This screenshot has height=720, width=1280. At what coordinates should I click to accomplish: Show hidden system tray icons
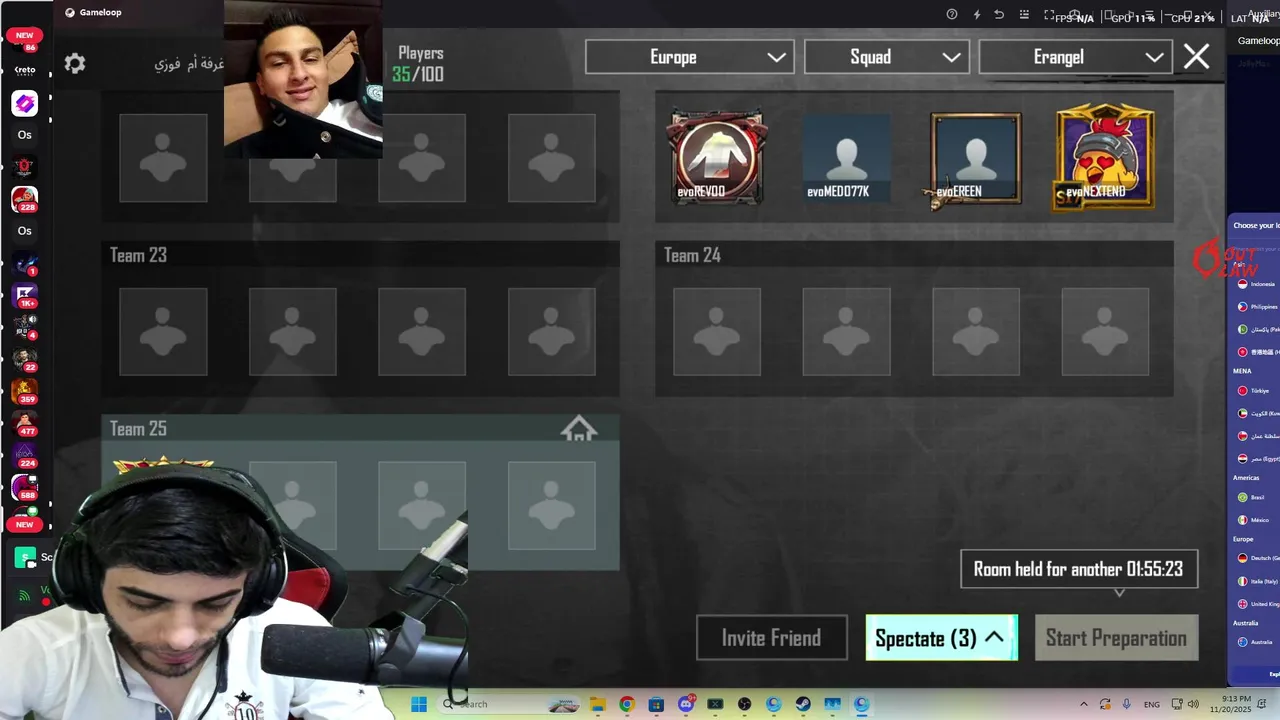[1084, 704]
